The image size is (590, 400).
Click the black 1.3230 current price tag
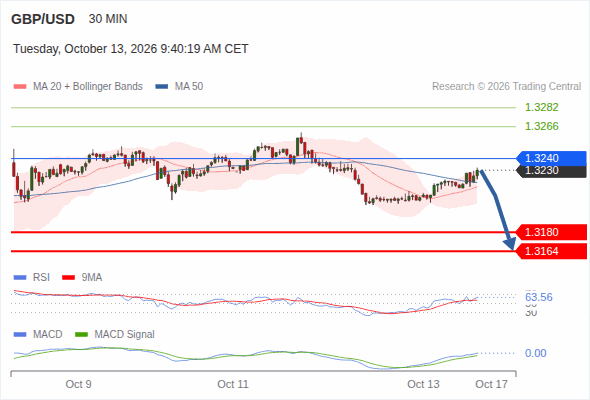[x=551, y=171]
